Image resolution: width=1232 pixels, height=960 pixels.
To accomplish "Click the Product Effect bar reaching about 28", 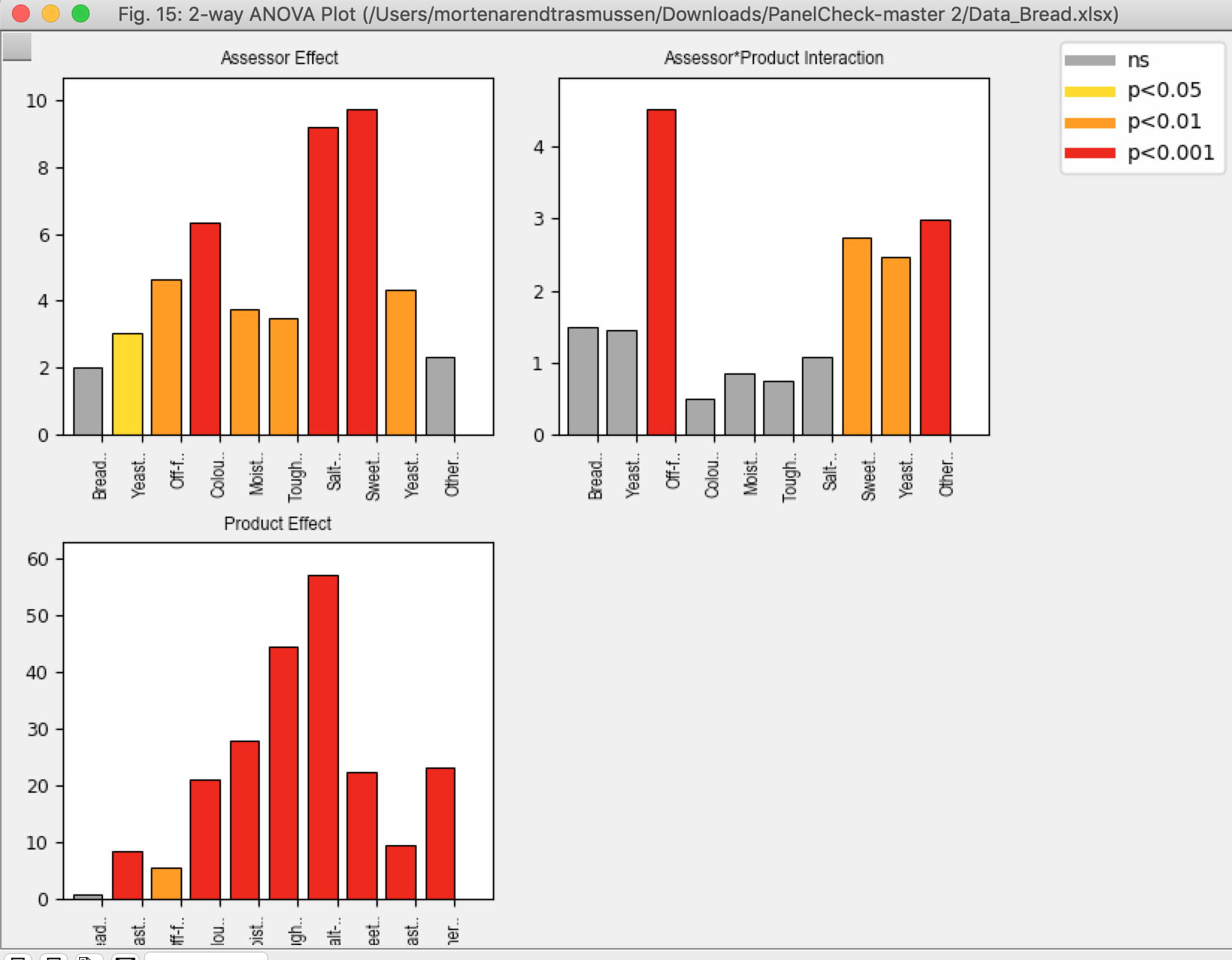I will [245, 820].
